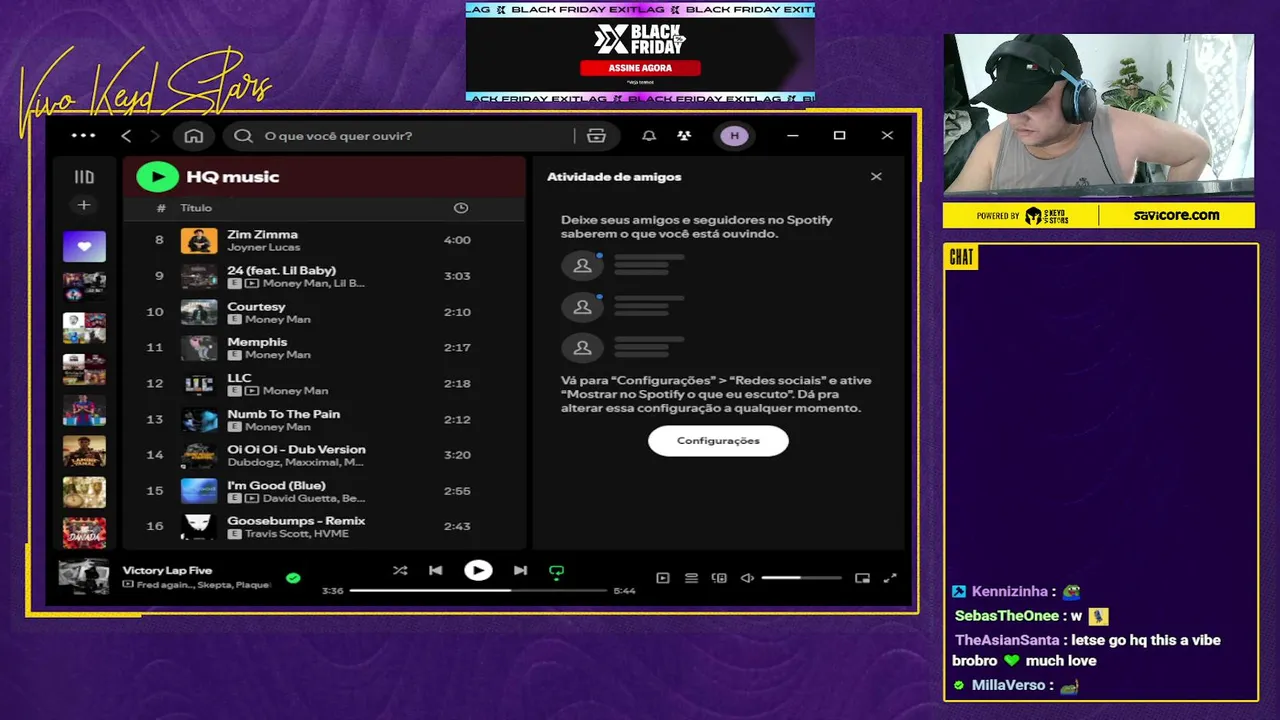Screen dimensions: 1280x720
Task: Open the Victory Lap Five now-playing cover
Action: 84,577
